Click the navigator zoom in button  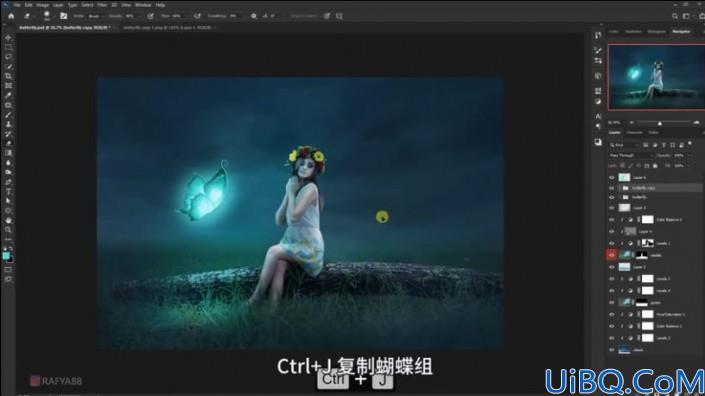(696, 122)
